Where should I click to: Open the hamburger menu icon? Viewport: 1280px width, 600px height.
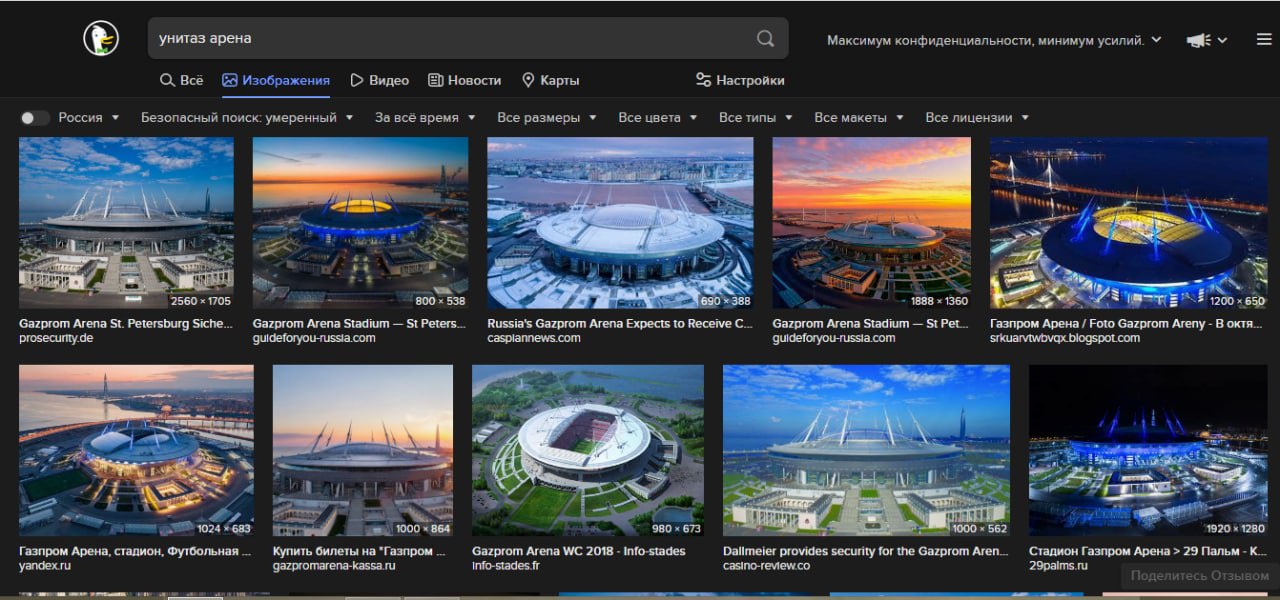[x=1264, y=40]
